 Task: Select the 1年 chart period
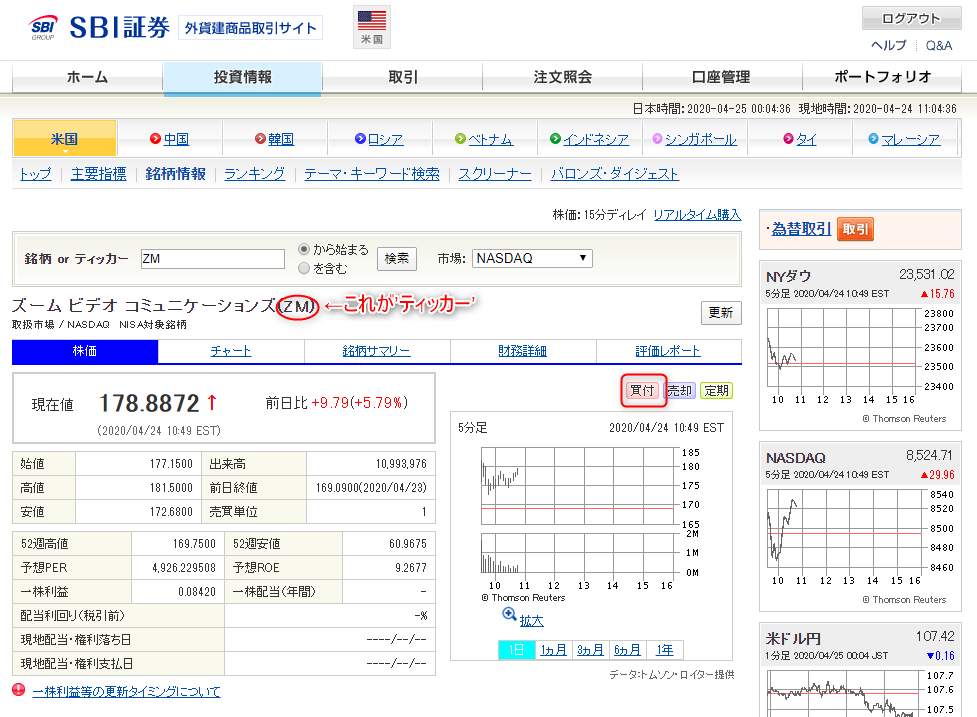pyautogui.click(x=665, y=650)
